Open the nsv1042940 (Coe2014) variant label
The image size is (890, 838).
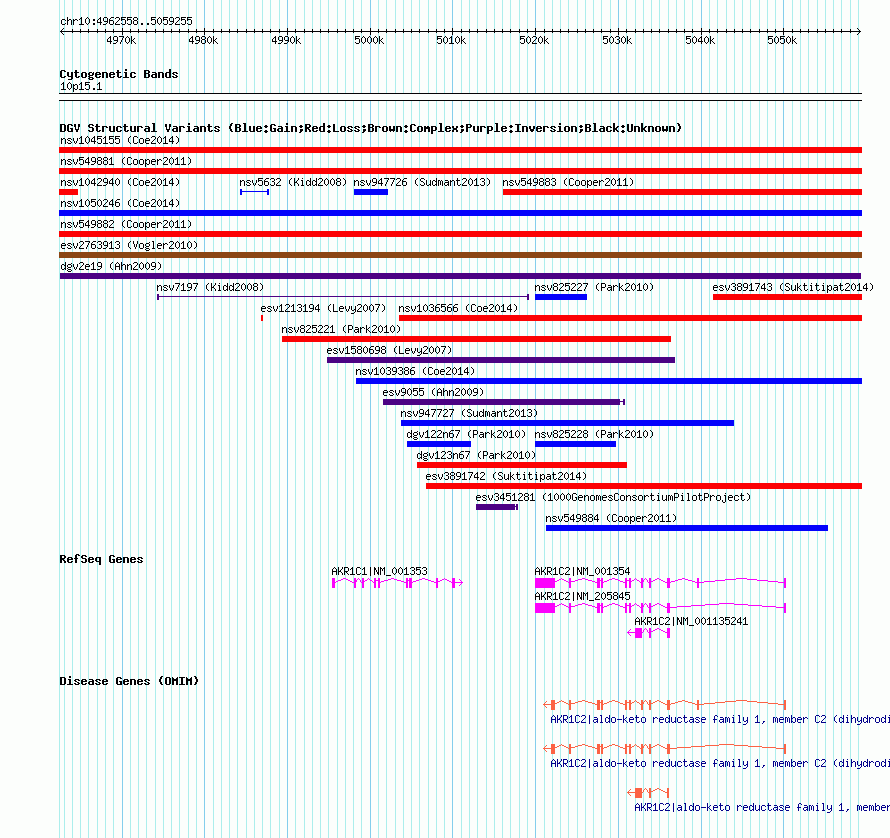(120, 182)
